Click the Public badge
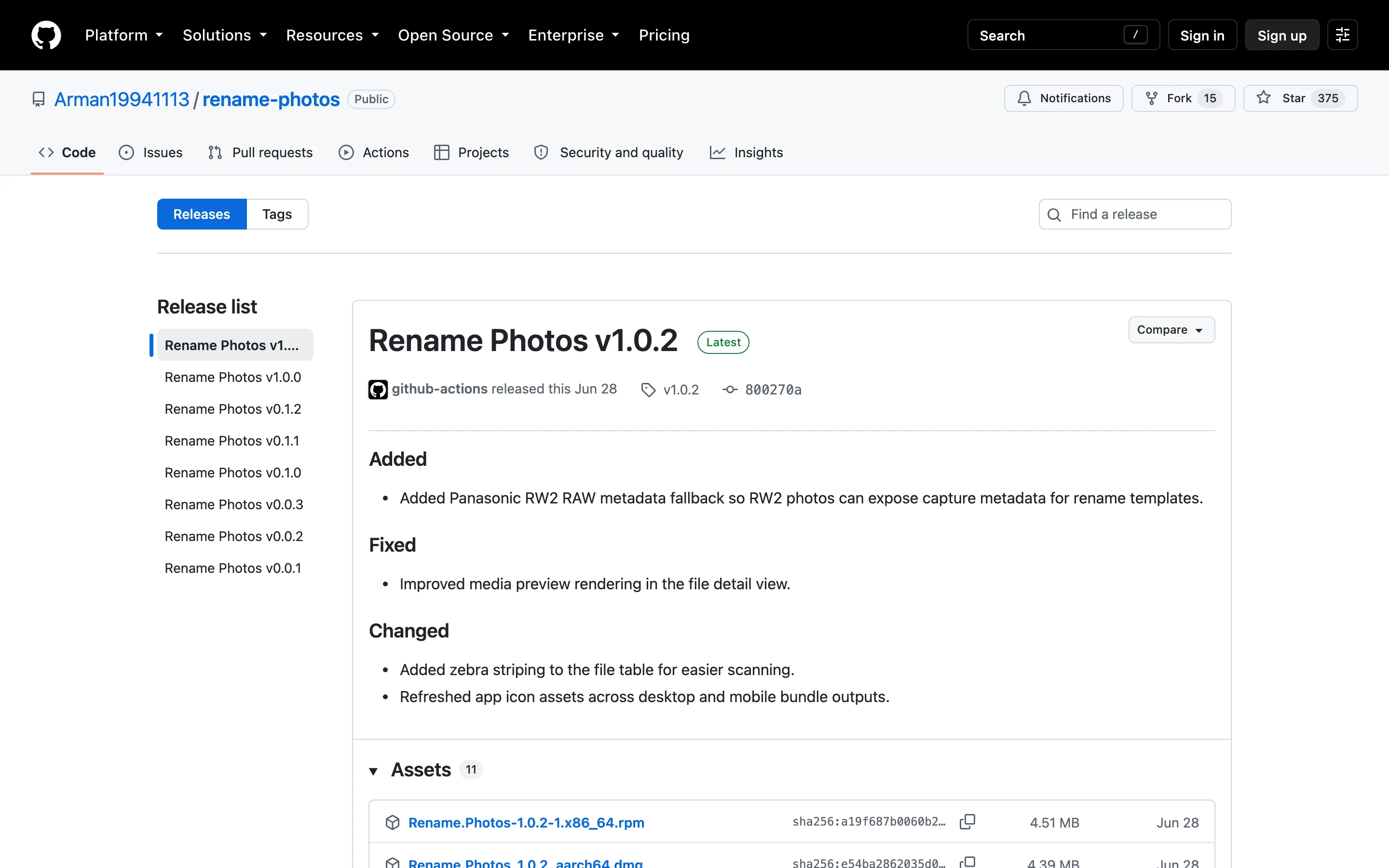This screenshot has height=868, width=1389. [x=371, y=99]
